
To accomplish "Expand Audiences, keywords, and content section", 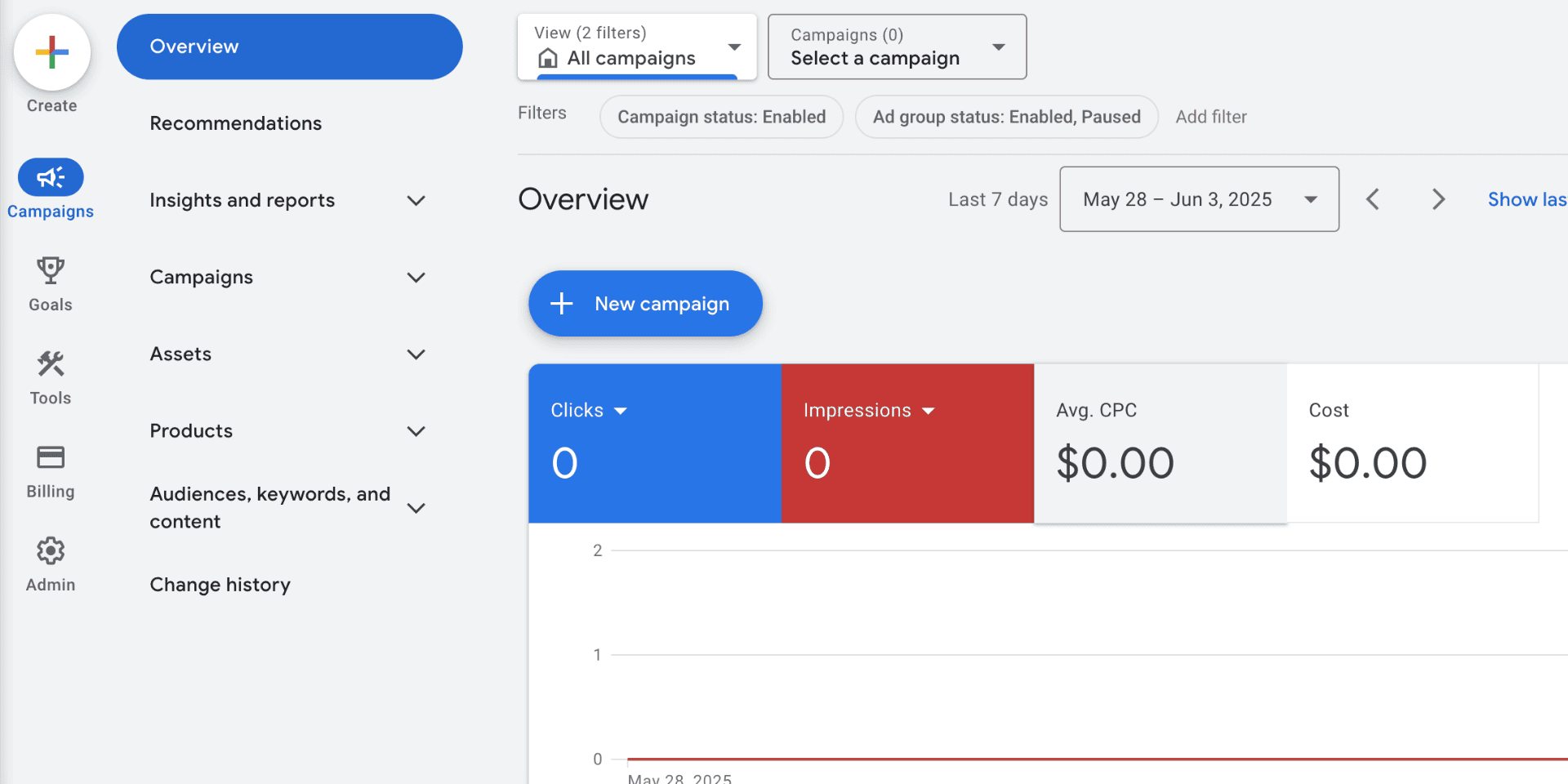I will (416, 508).
